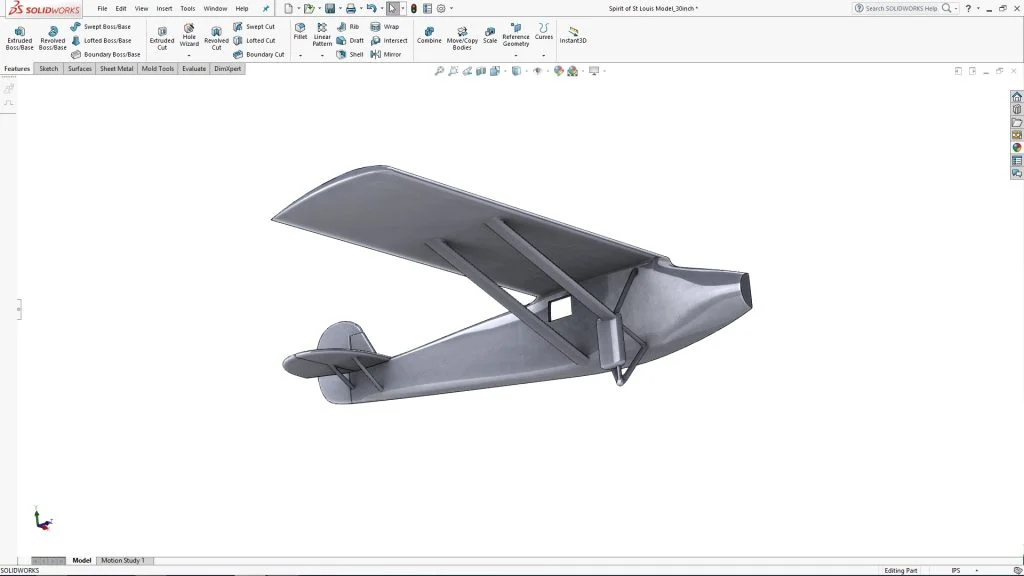Choose the Extruded Cut tool

tap(162, 37)
